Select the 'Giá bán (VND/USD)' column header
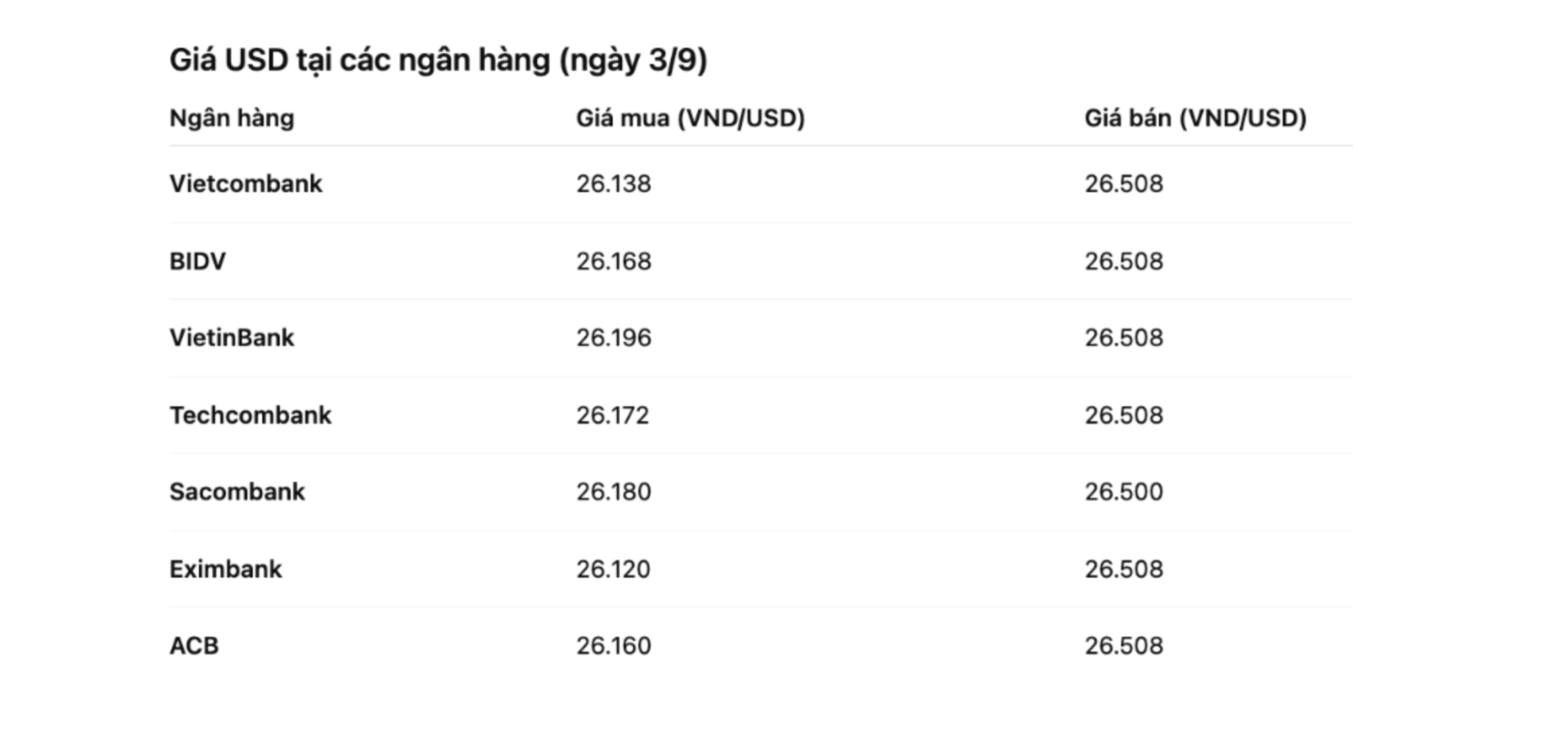Viewport: 1568px width, 740px height. pos(1195,119)
